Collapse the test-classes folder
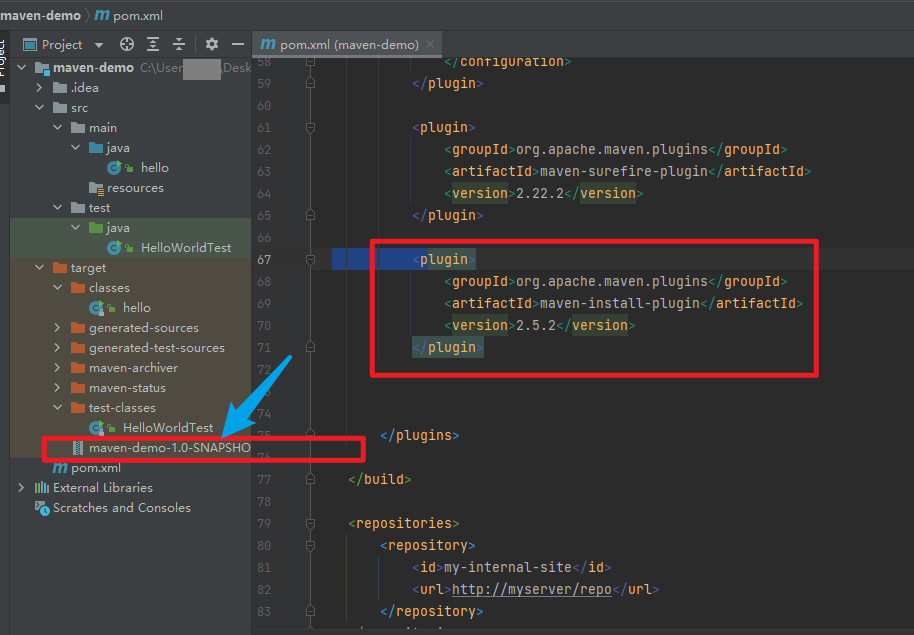914x635 pixels. pyautogui.click(x=57, y=408)
